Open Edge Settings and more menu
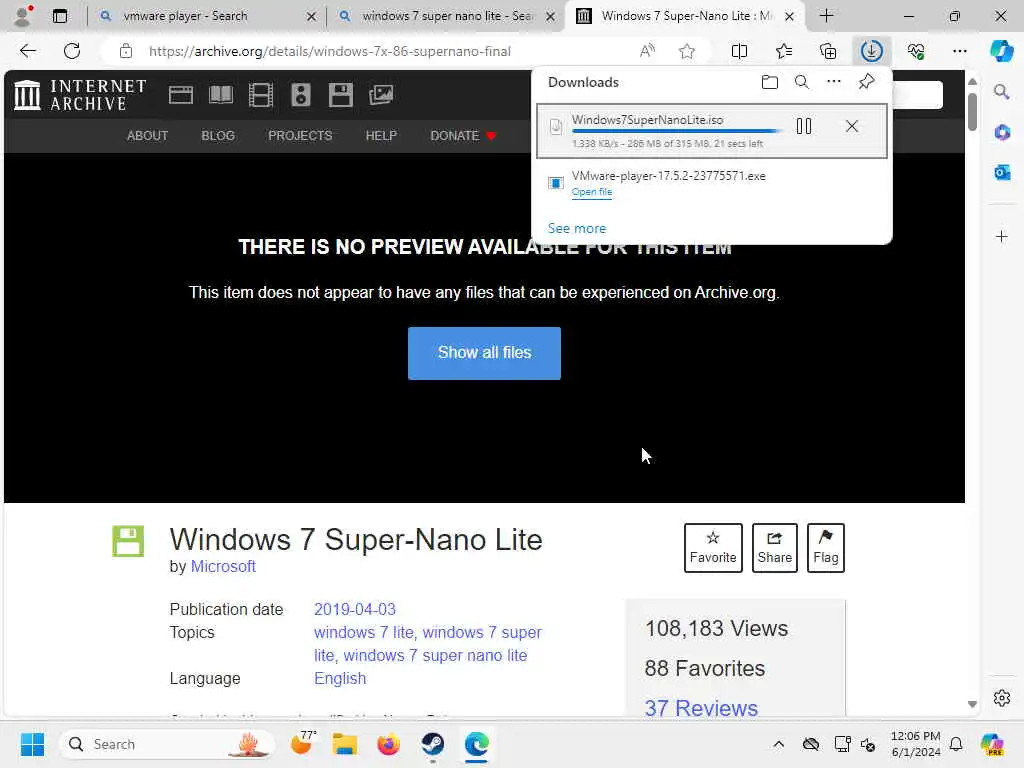The image size is (1024, 768). 959,51
